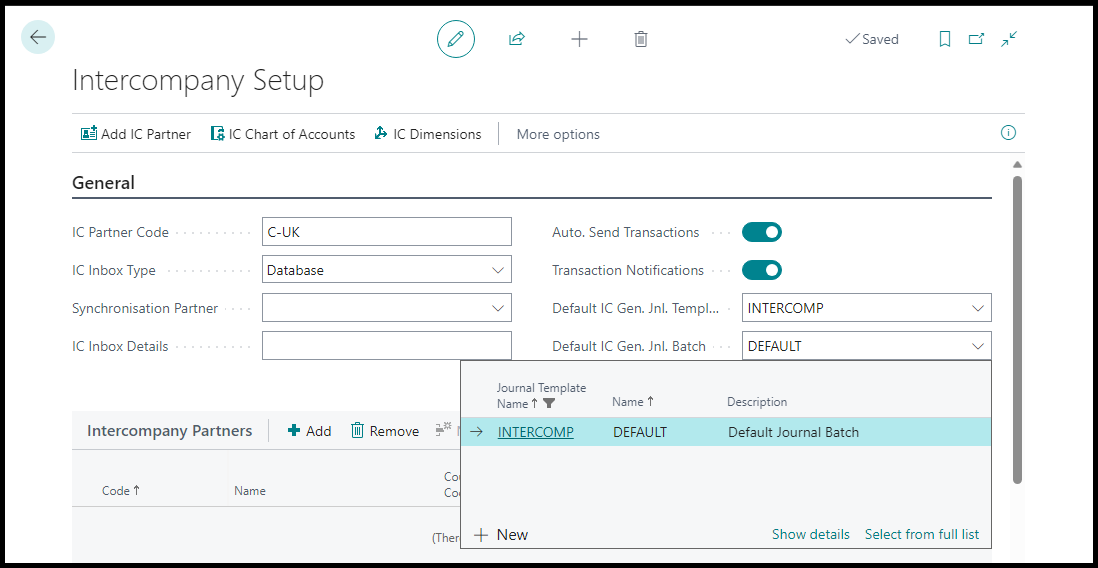Turn off Transaction Notifications toggle
The height and width of the screenshot is (568, 1098).
tap(762, 270)
